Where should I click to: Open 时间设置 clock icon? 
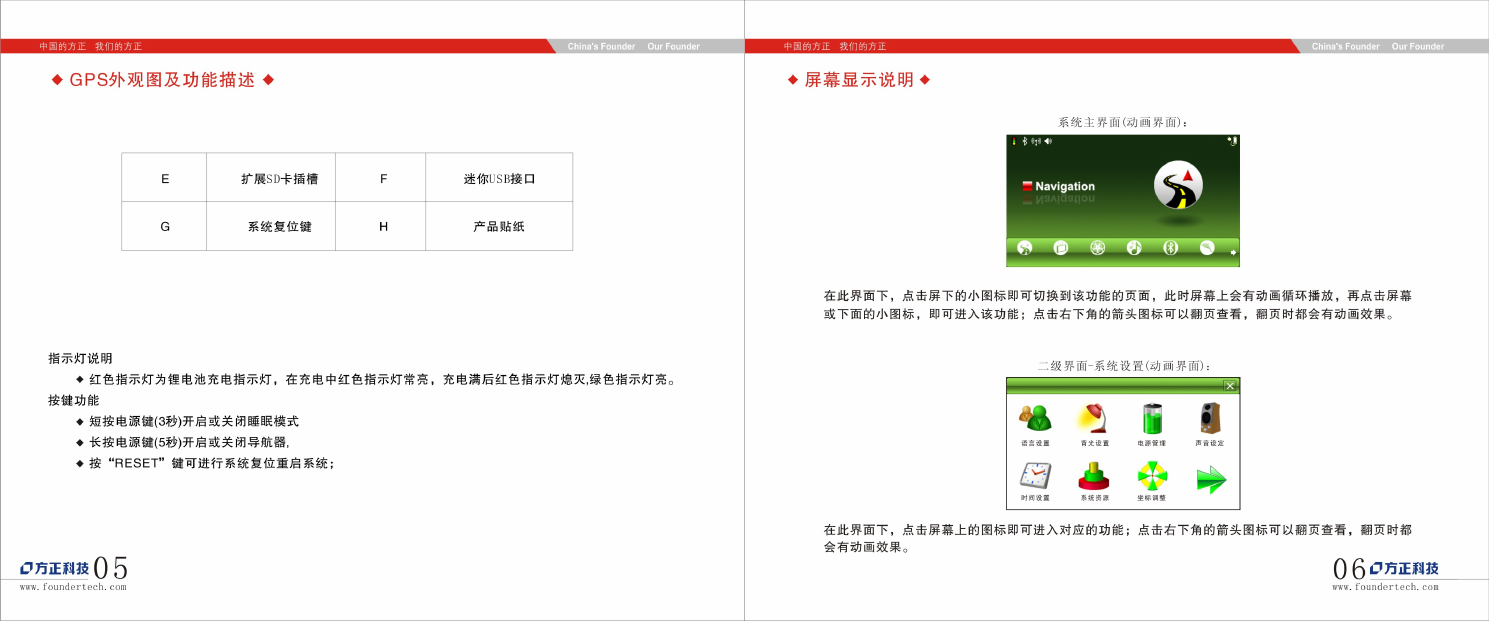[1035, 476]
